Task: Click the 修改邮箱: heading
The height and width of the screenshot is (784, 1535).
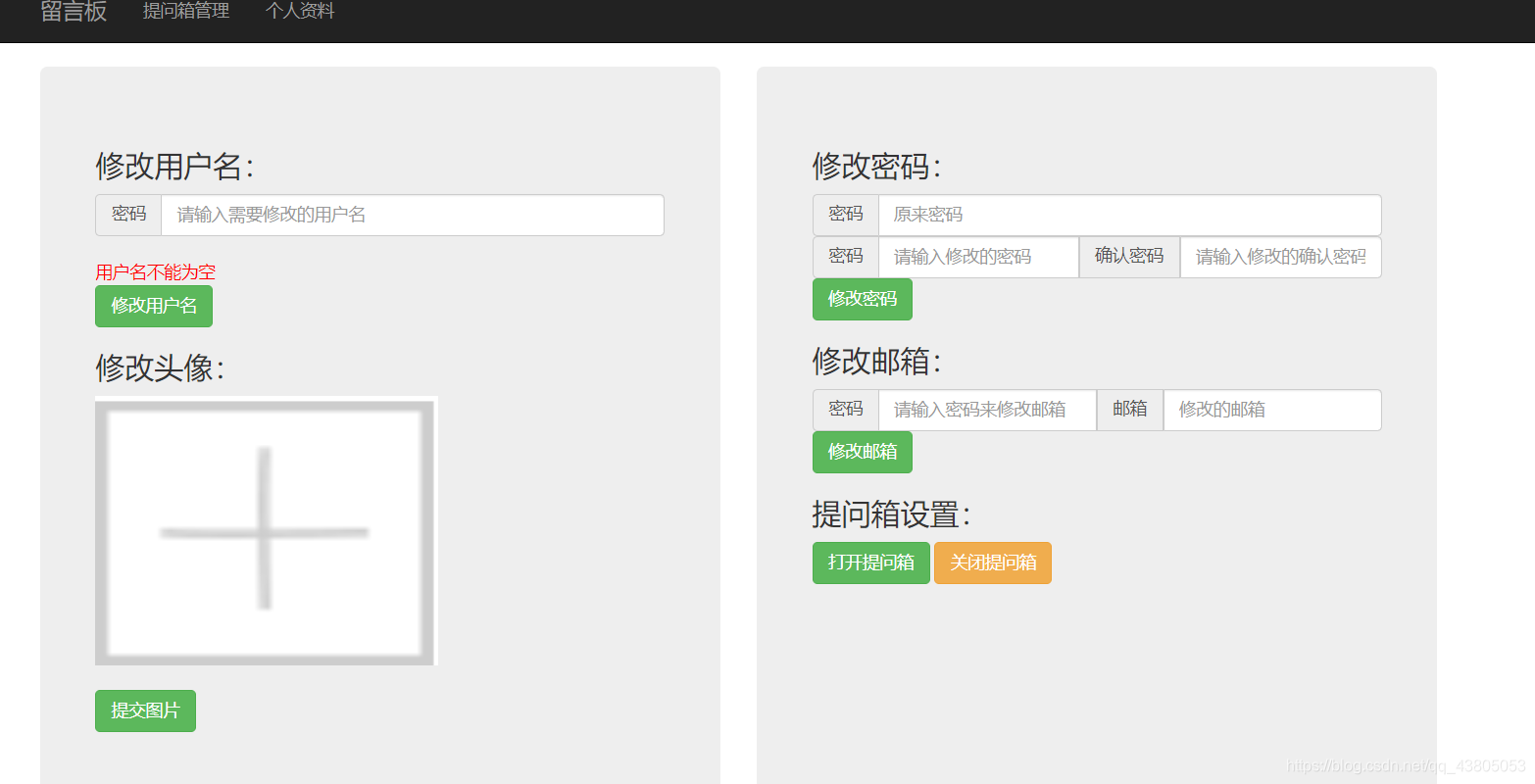Action: (876, 362)
